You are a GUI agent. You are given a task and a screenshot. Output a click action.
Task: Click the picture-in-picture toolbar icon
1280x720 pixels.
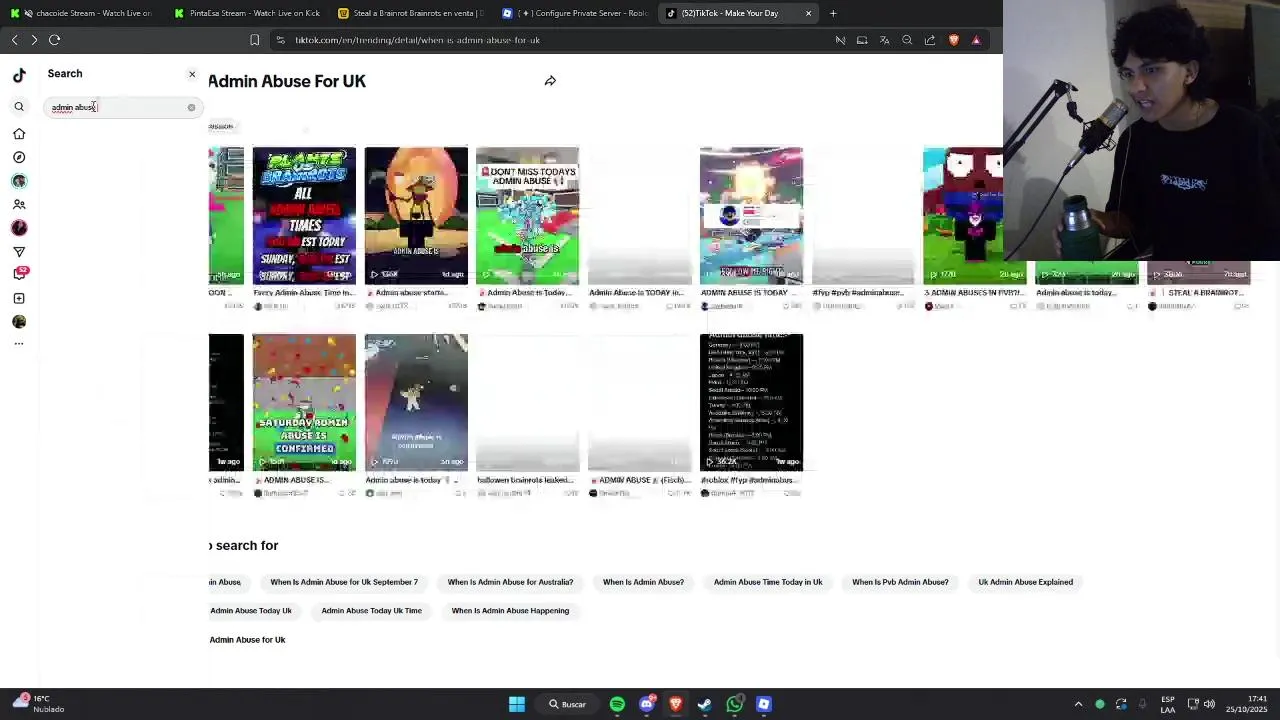click(x=862, y=40)
